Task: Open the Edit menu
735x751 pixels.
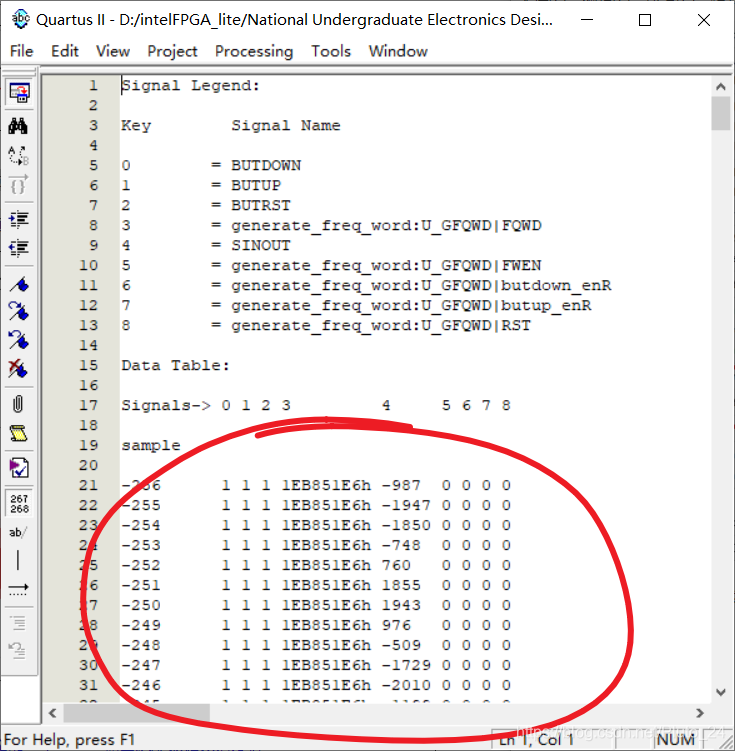Action: point(65,51)
